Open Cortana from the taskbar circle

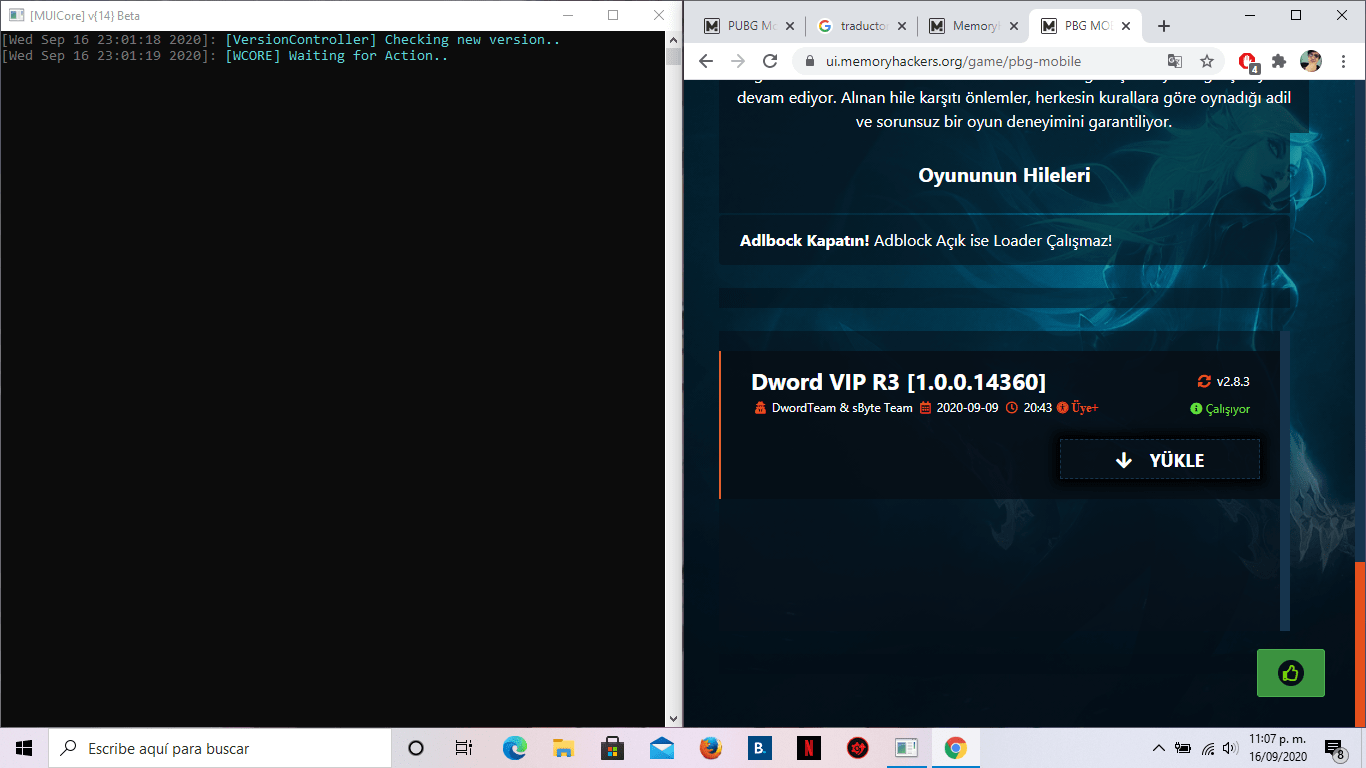pyautogui.click(x=416, y=748)
